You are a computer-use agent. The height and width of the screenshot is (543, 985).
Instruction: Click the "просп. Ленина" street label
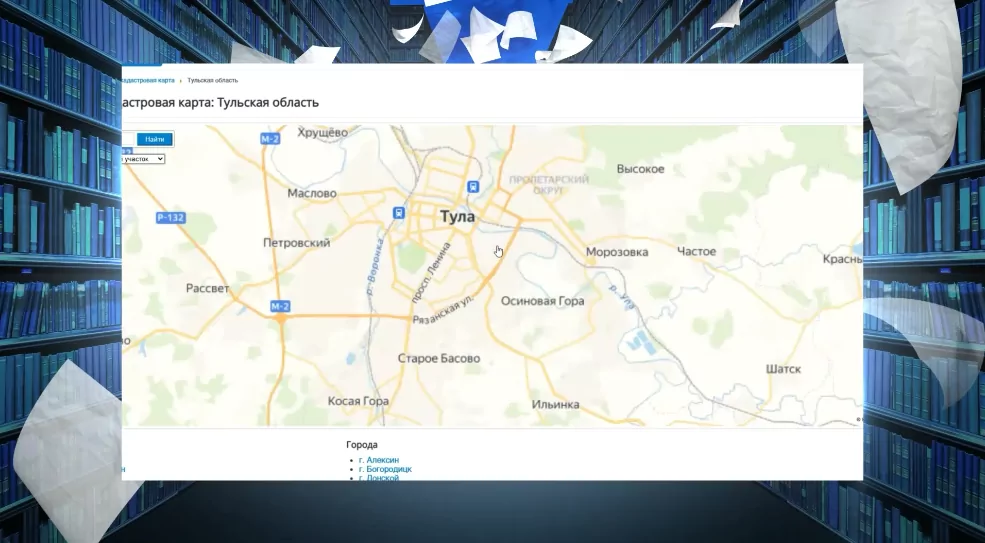(432, 273)
